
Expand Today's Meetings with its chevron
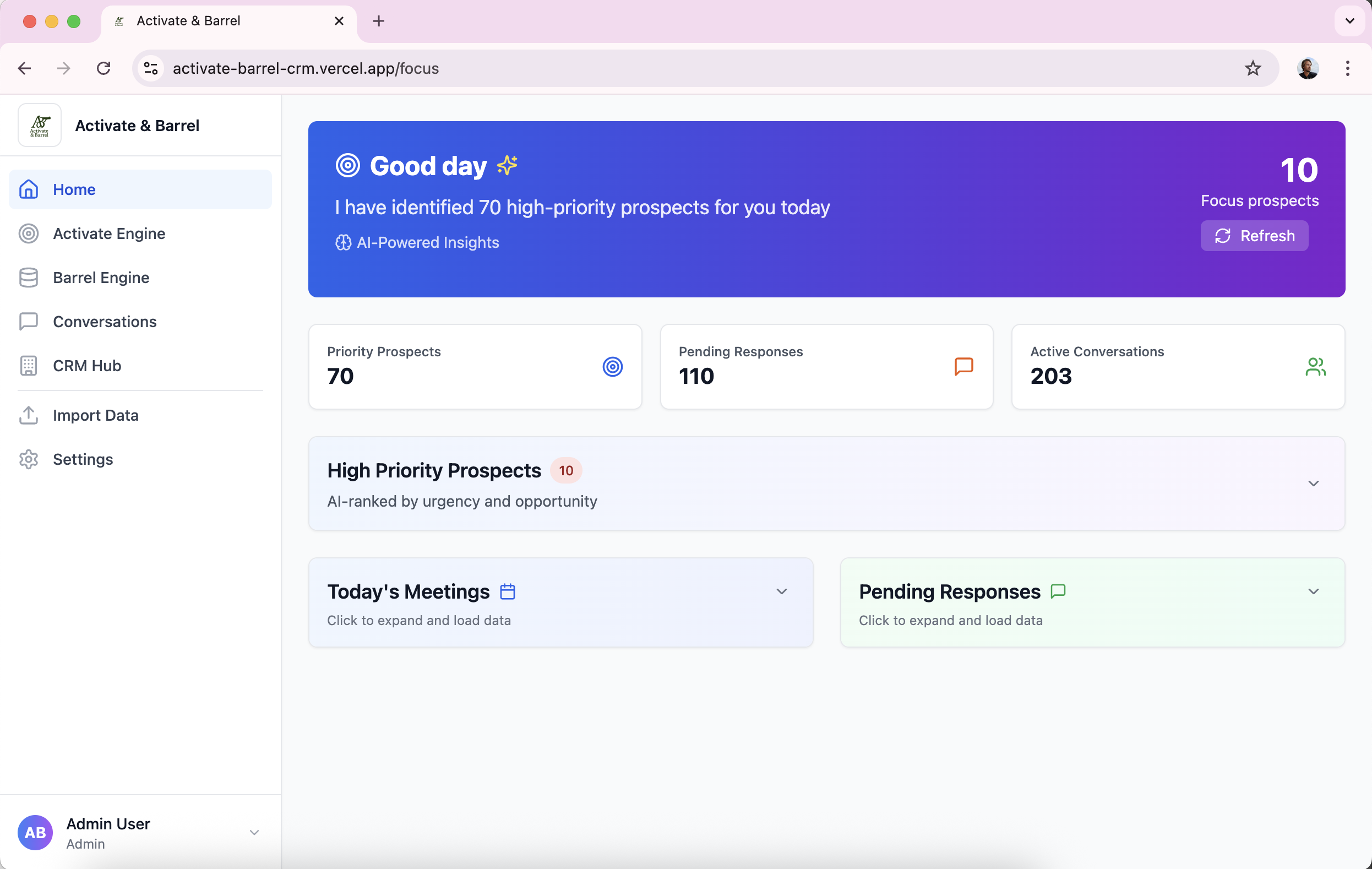click(x=782, y=591)
